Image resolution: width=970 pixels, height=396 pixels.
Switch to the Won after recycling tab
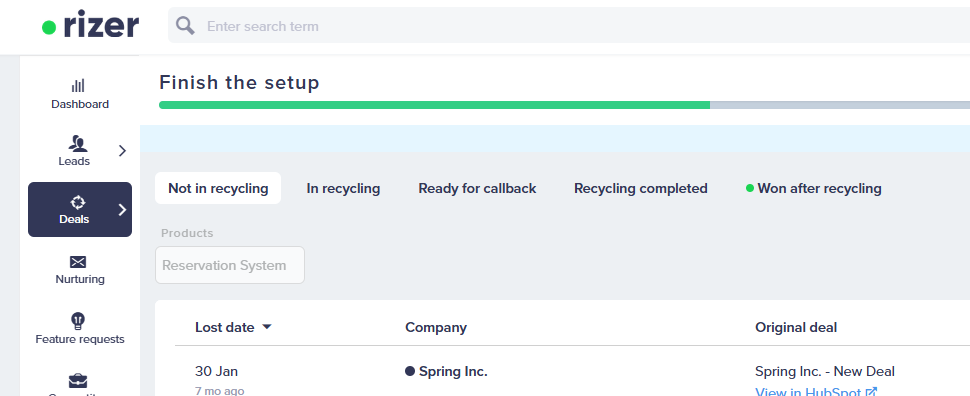[x=813, y=188]
